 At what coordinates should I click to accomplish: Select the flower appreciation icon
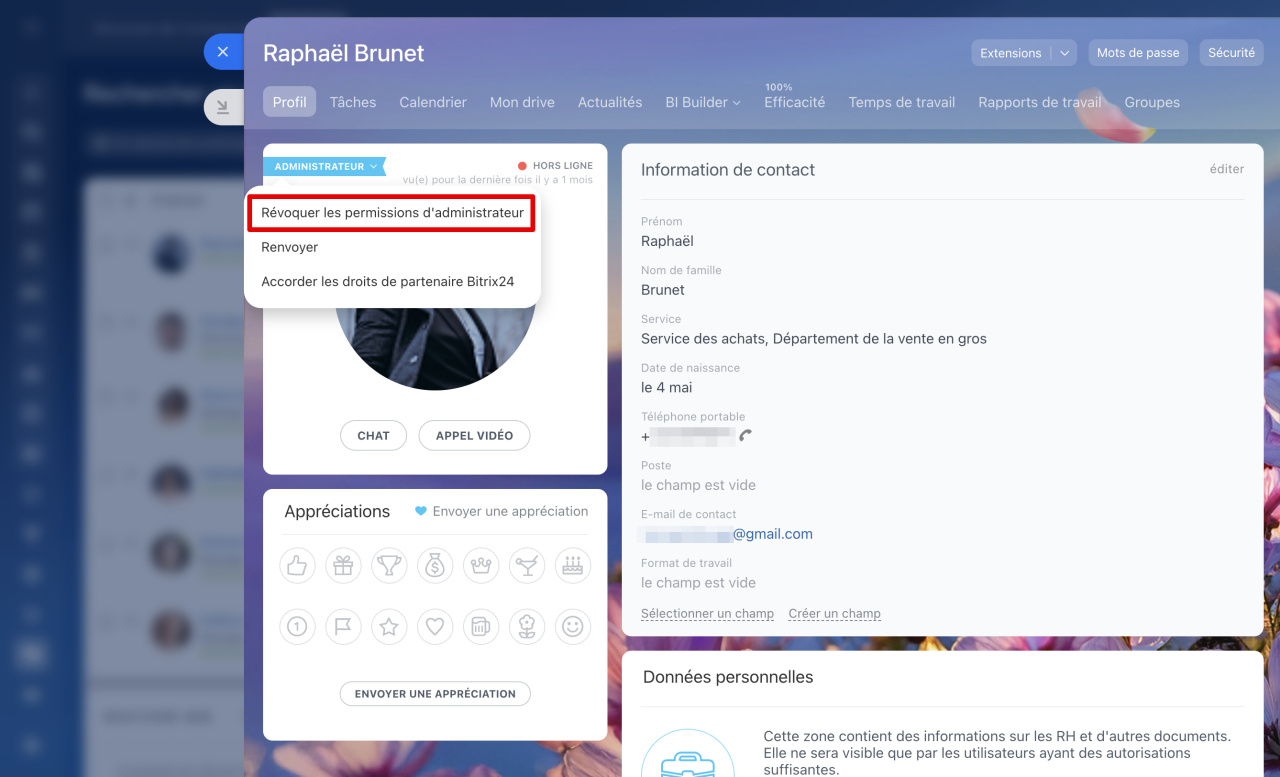click(527, 627)
